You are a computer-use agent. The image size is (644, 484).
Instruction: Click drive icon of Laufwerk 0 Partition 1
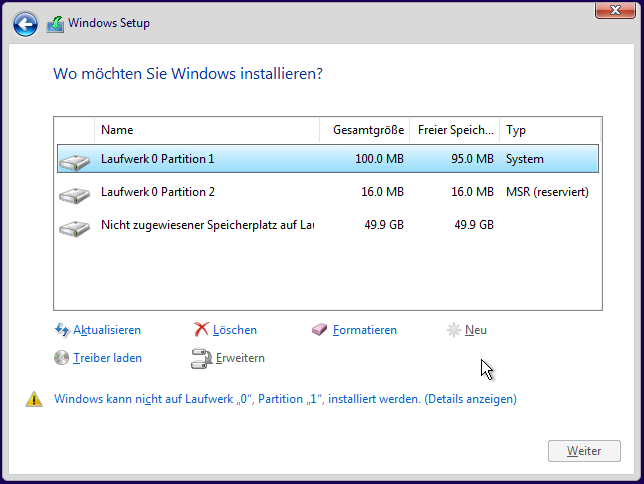(74, 162)
